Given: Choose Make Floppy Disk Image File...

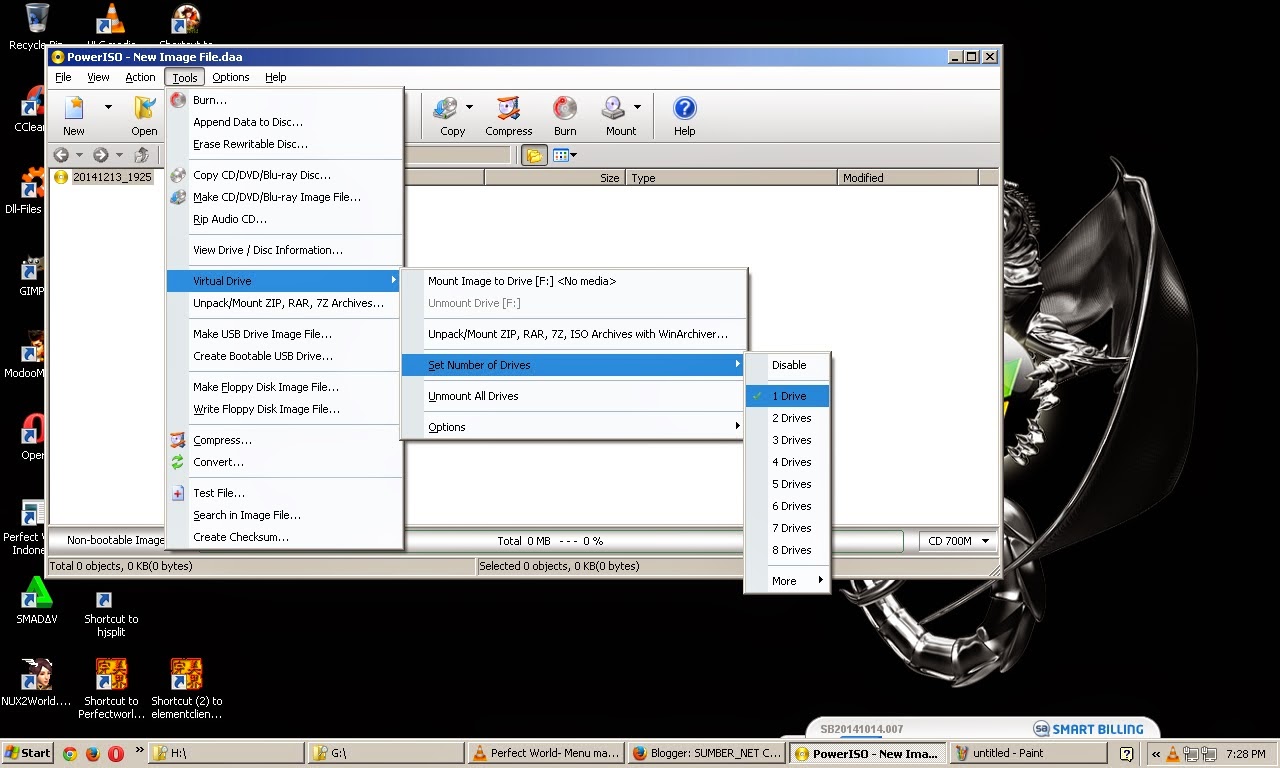Looking at the screenshot, I should click(x=285, y=387).
